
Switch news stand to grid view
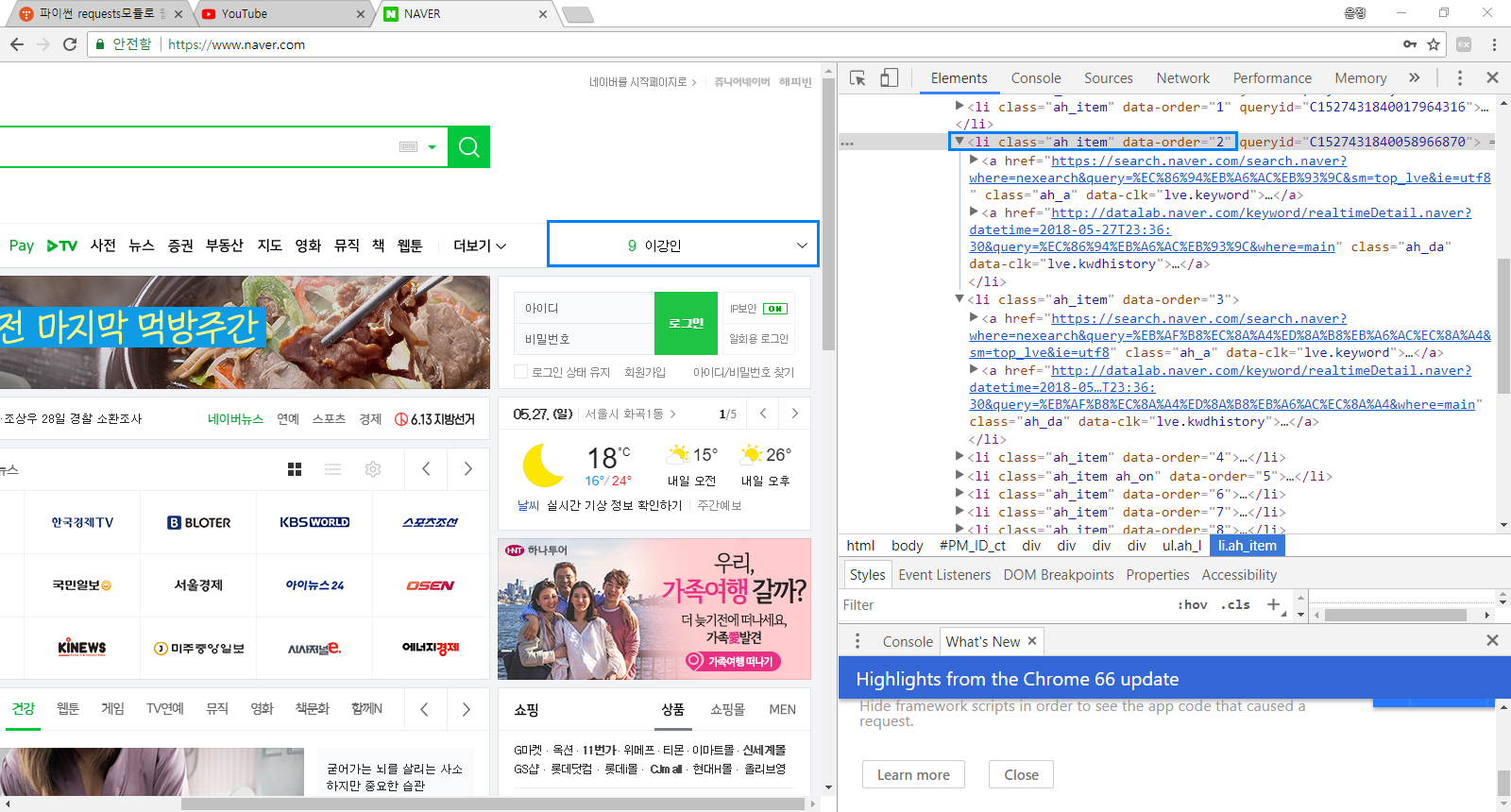click(295, 469)
